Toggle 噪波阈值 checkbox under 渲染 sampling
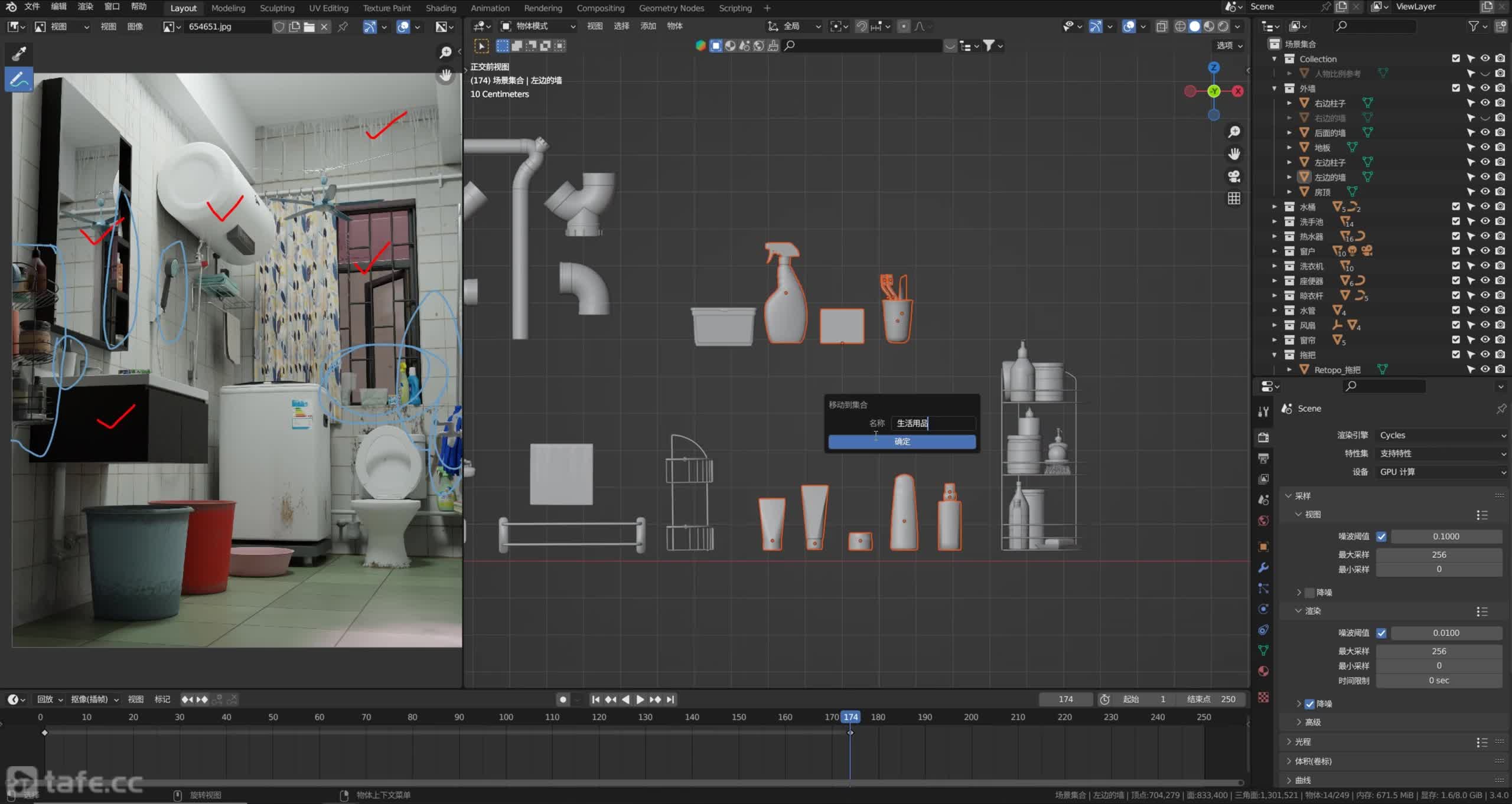 [x=1381, y=633]
